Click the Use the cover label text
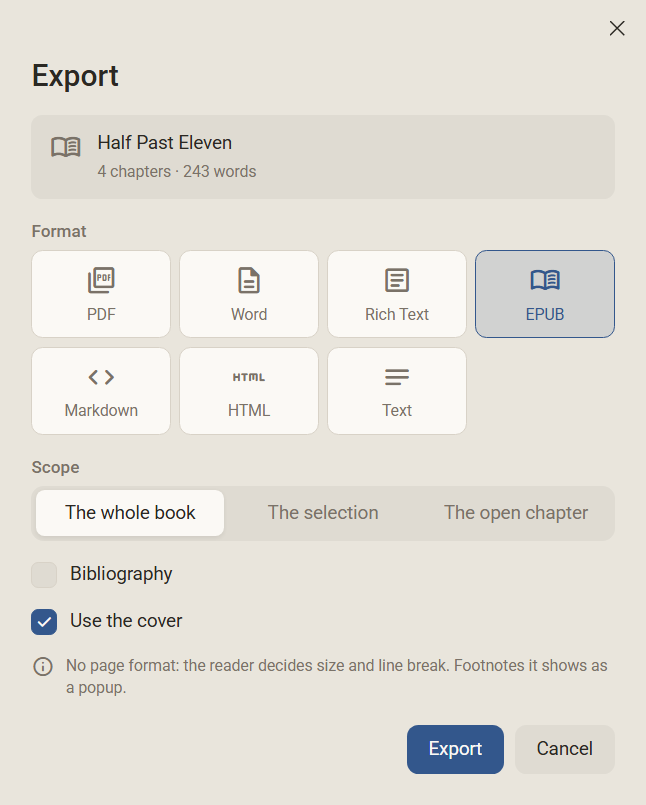The width and height of the screenshot is (646, 805). pos(126,621)
